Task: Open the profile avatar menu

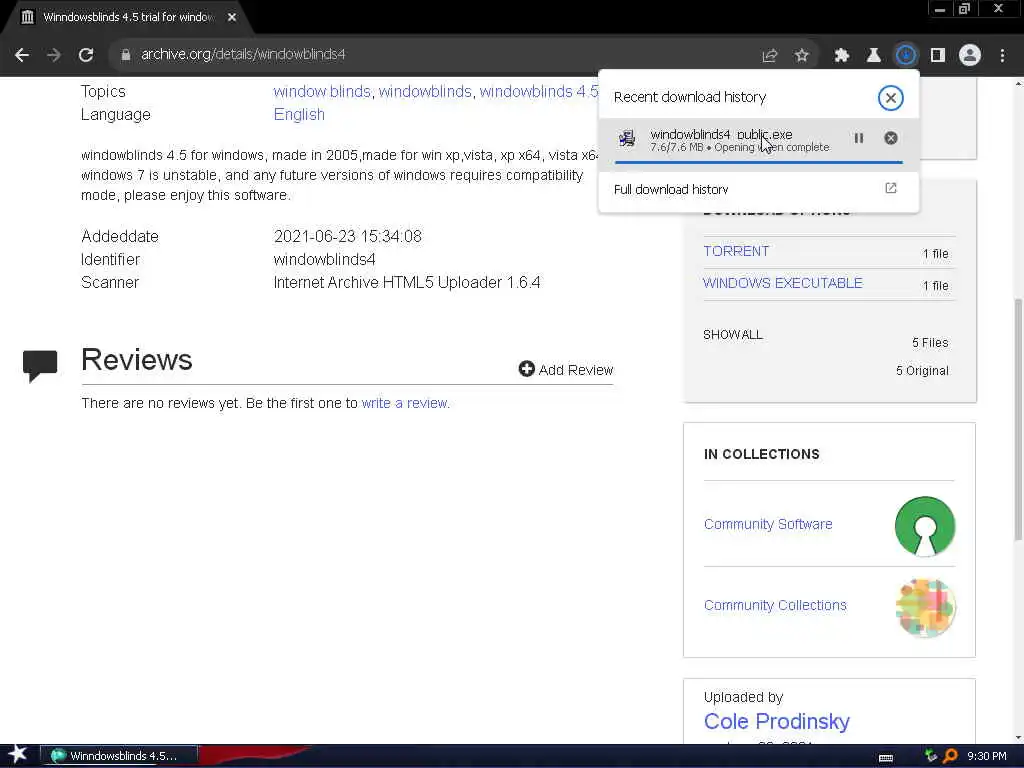Action: [970, 55]
